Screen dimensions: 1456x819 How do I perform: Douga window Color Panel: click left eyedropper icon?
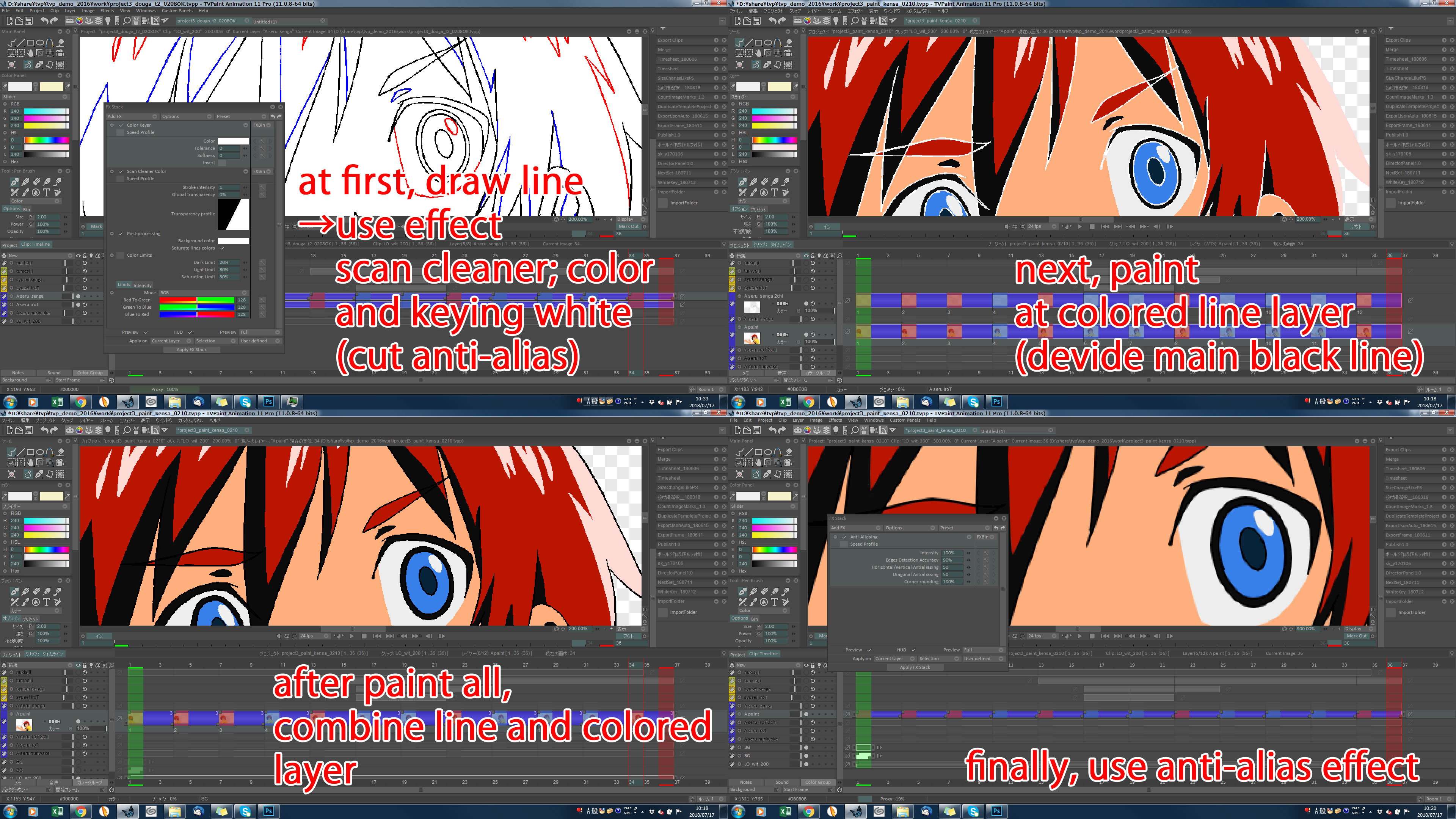5,86
